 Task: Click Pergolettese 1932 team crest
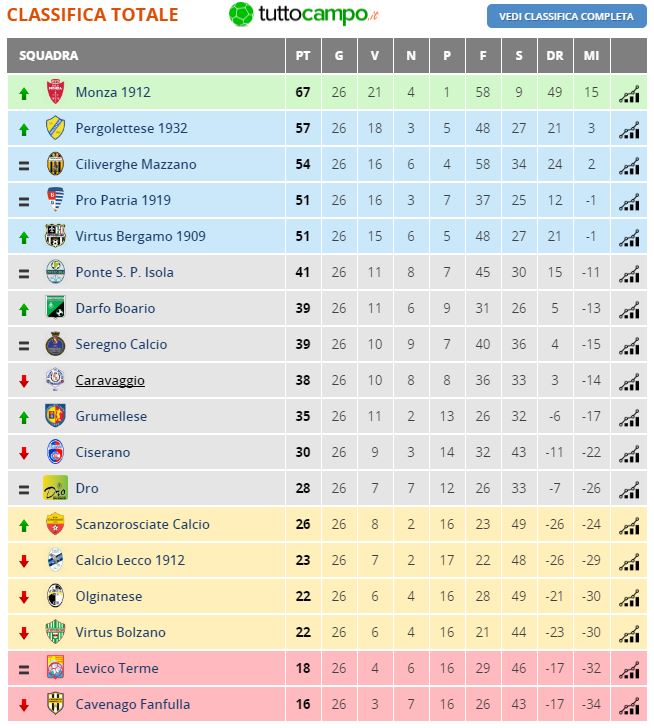coord(55,128)
